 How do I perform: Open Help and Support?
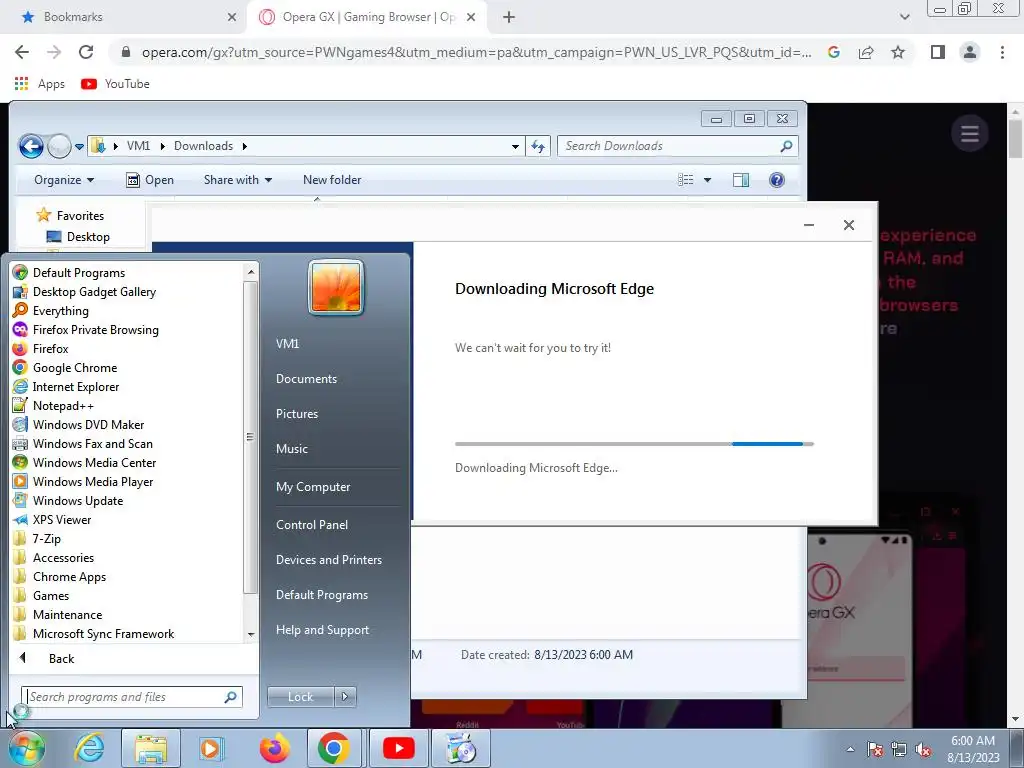(x=322, y=630)
